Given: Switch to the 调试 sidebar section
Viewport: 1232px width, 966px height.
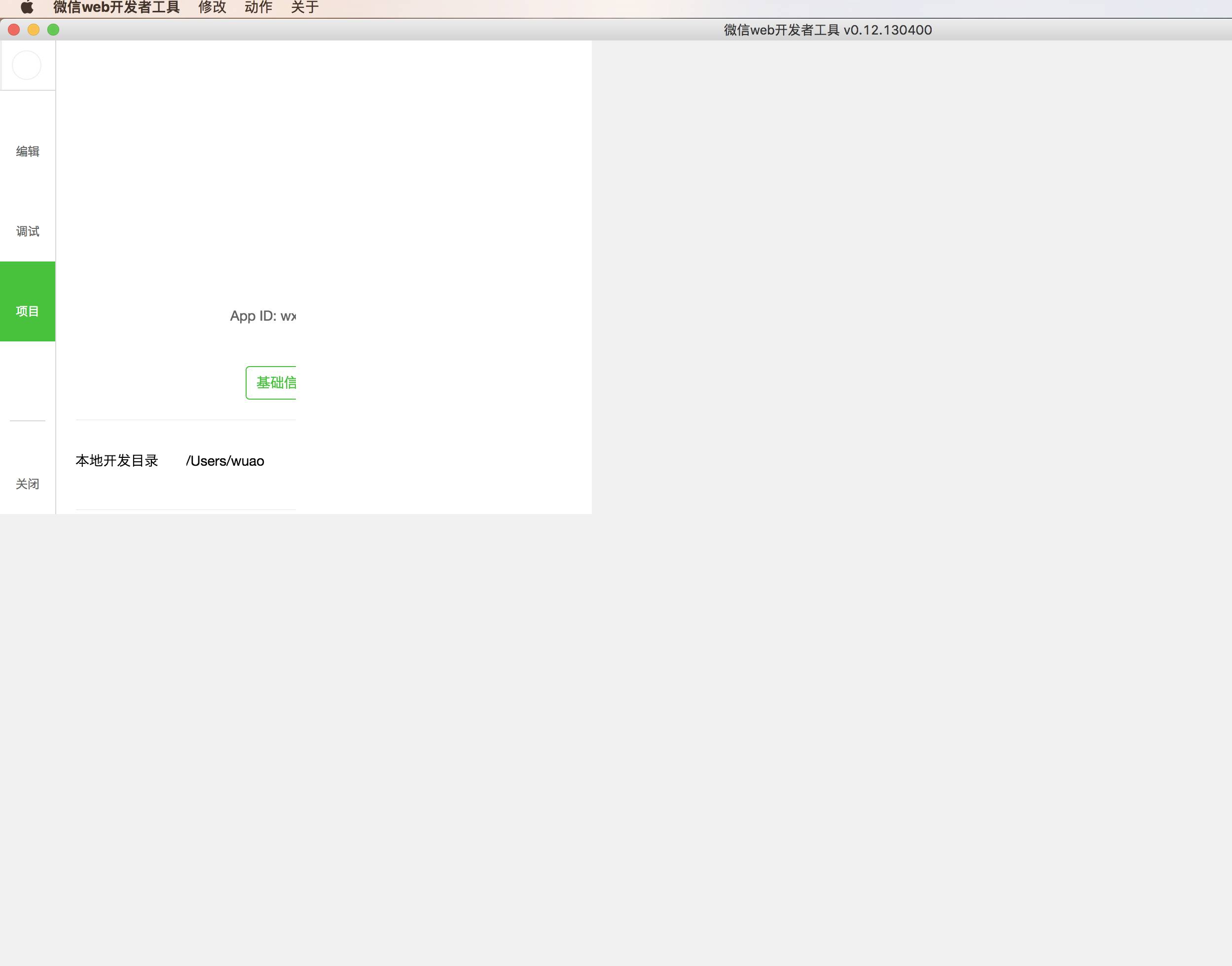Looking at the screenshot, I should 27,231.
